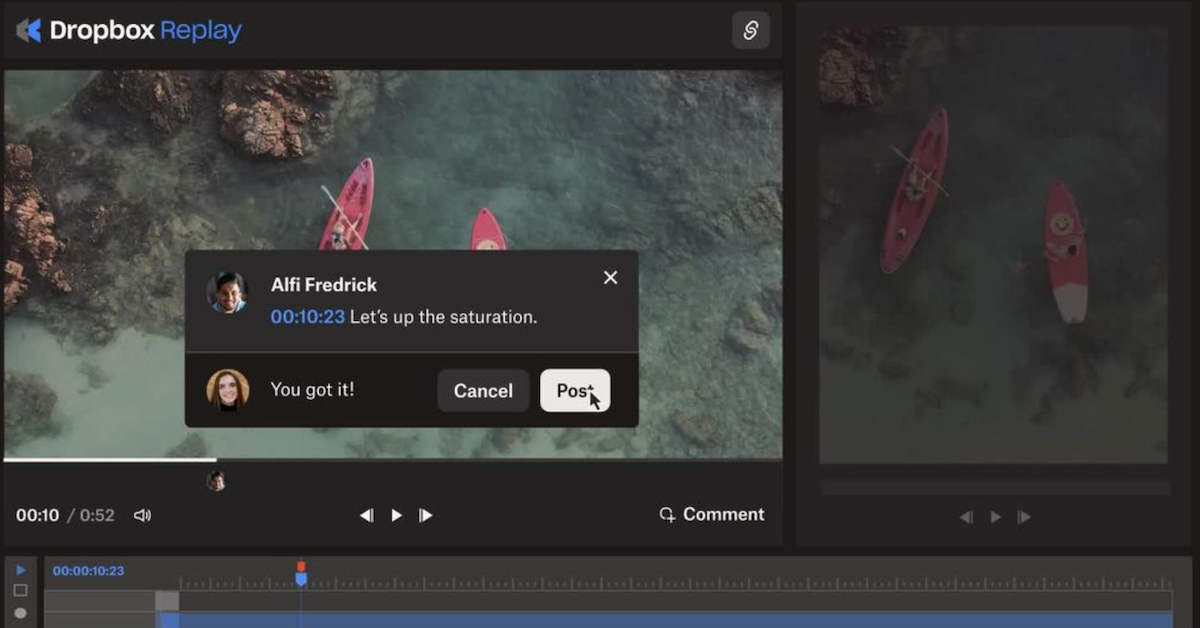Step one frame forward in the main player
Image resolution: width=1200 pixels, height=628 pixels.
pyautogui.click(x=426, y=514)
